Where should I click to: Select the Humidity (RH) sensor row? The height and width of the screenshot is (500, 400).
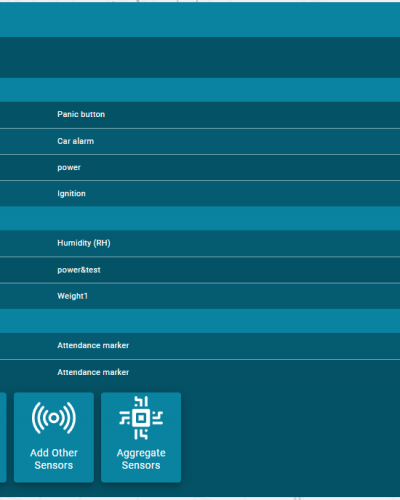point(200,243)
